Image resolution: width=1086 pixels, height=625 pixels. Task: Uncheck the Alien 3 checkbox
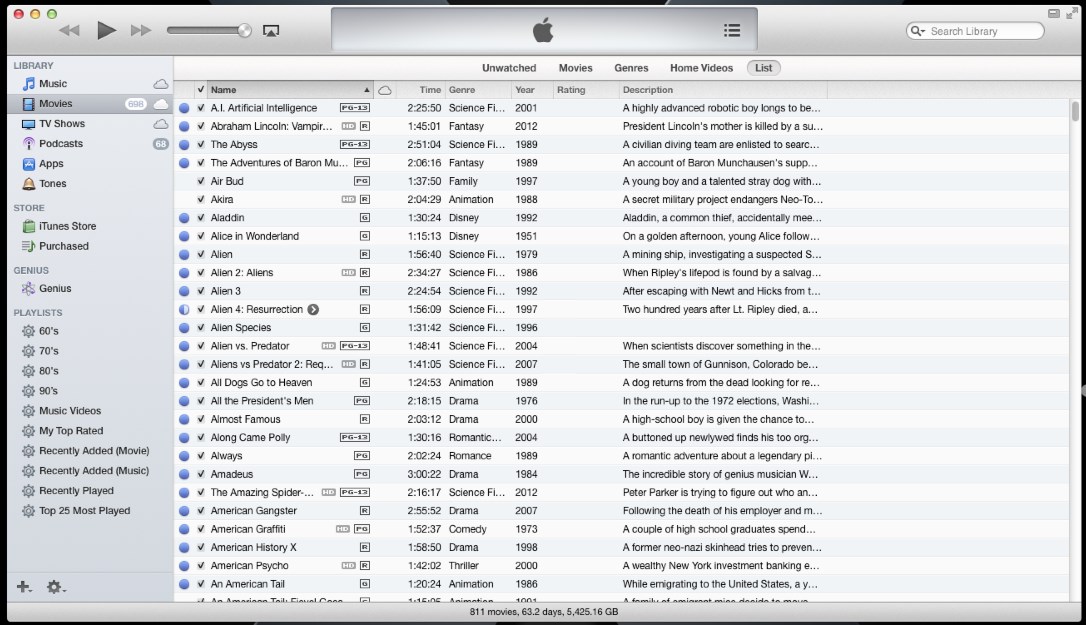pos(201,292)
